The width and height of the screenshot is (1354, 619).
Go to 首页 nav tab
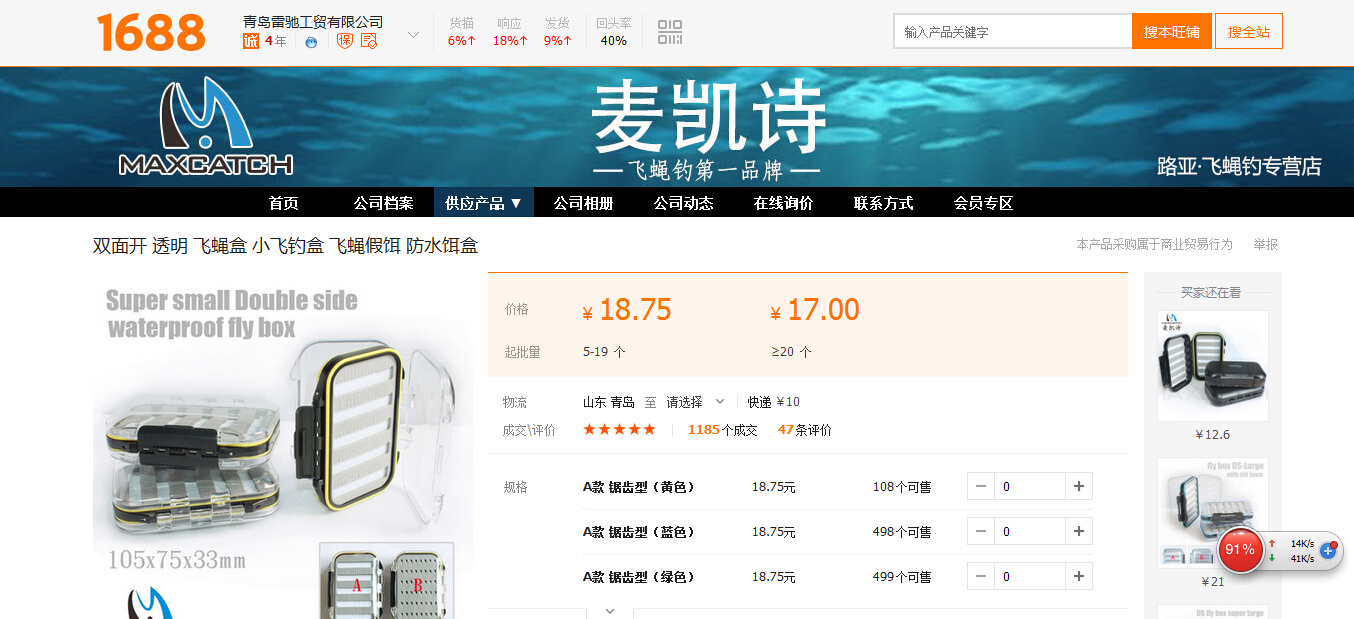(284, 203)
